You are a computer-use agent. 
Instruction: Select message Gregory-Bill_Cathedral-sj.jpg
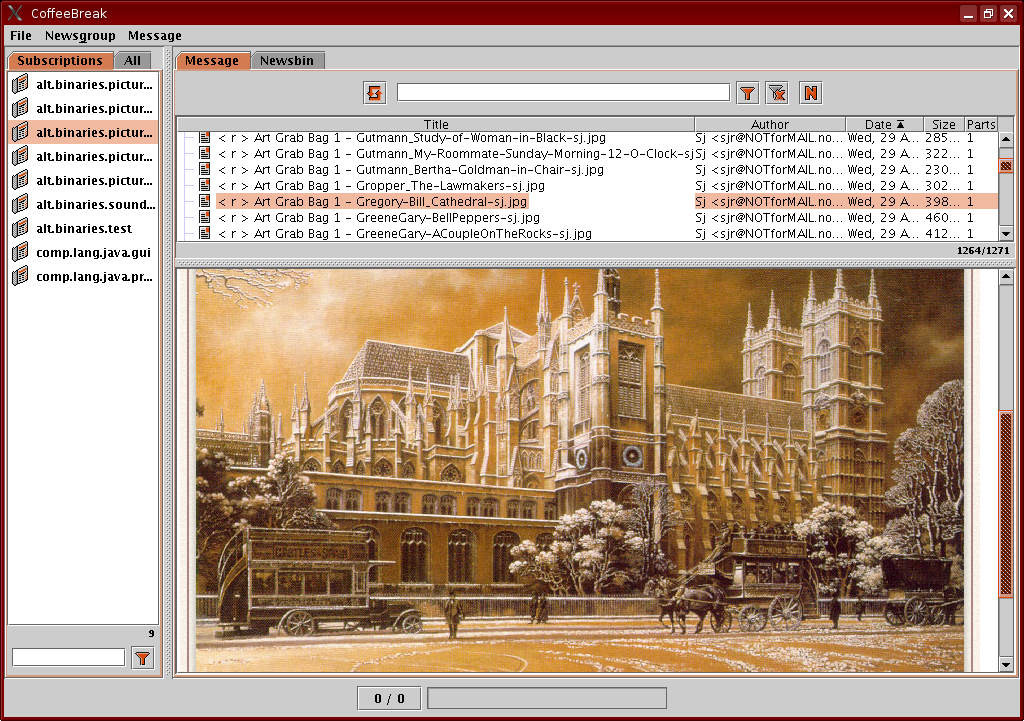[x=372, y=201]
